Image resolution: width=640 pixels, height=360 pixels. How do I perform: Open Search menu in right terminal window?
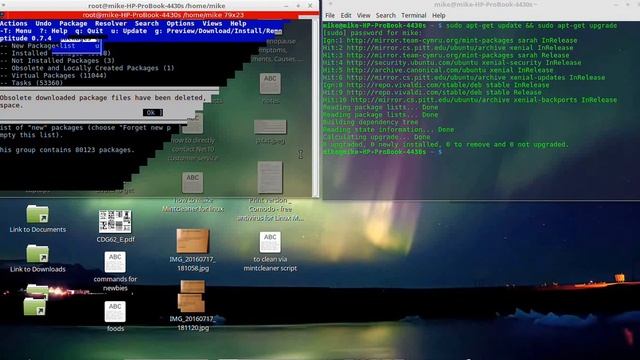click(385, 16)
